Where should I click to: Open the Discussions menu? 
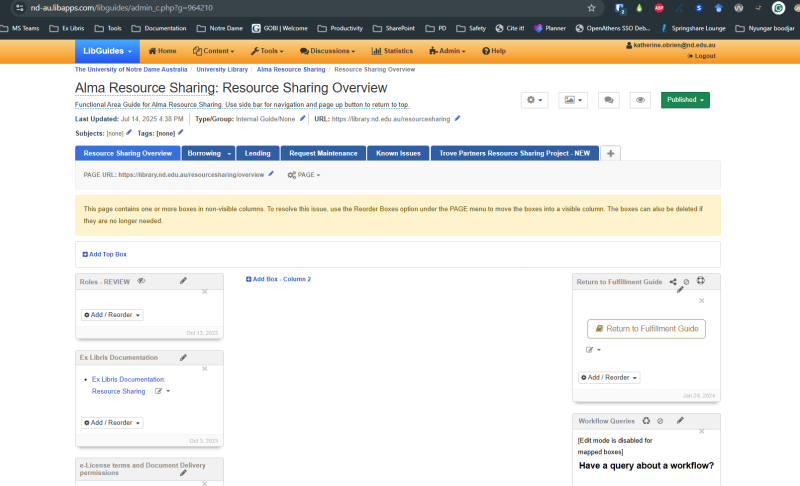point(327,51)
